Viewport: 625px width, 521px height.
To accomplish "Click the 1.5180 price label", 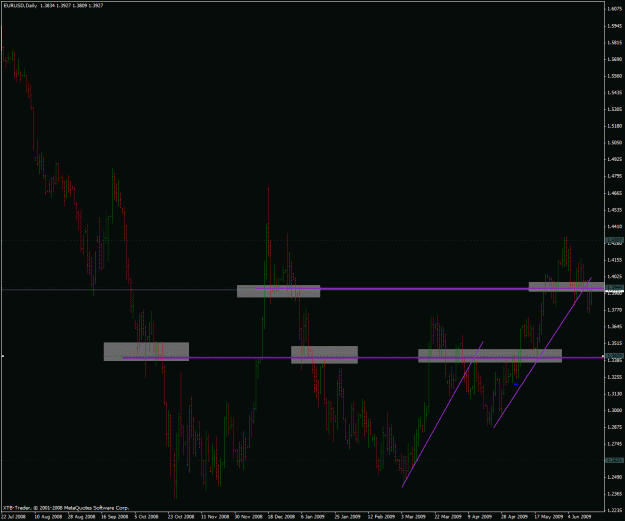I will tap(614, 126).
